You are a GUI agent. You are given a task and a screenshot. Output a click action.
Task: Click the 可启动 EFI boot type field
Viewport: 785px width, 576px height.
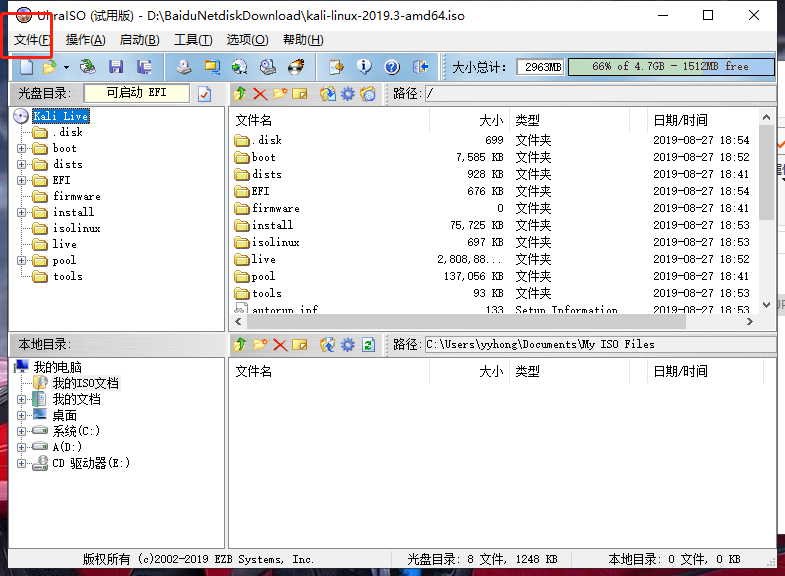(x=137, y=93)
